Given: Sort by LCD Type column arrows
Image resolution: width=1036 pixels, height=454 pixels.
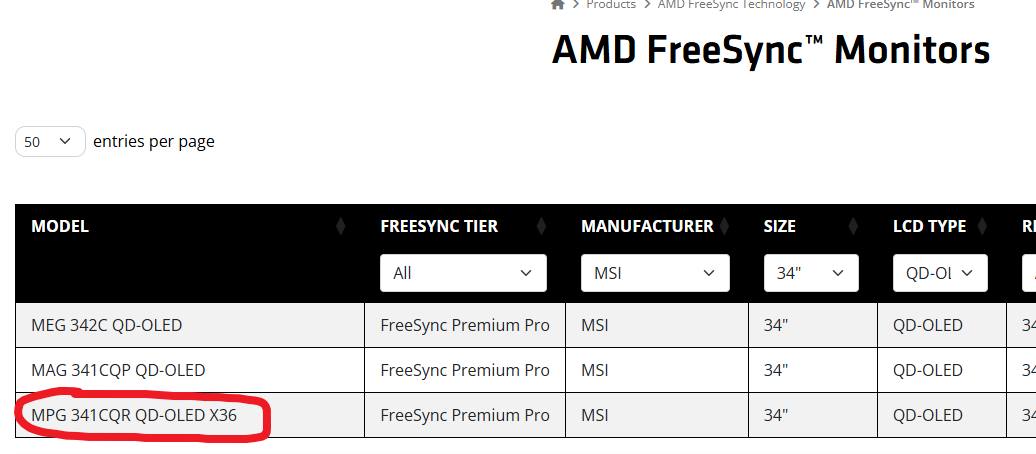Looking at the screenshot, I should pos(982,226).
